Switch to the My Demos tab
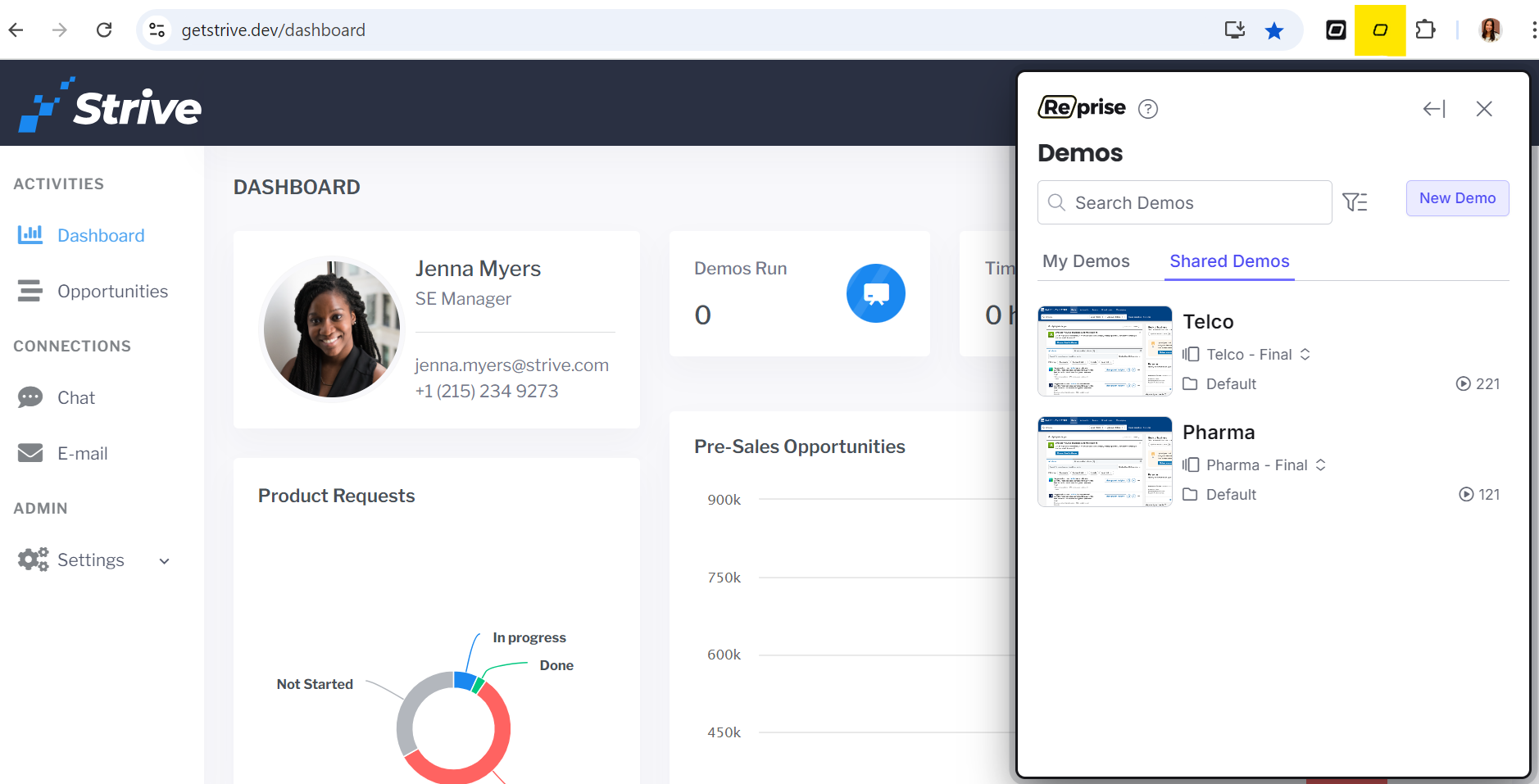This screenshot has width=1539, height=784. pos(1086,261)
